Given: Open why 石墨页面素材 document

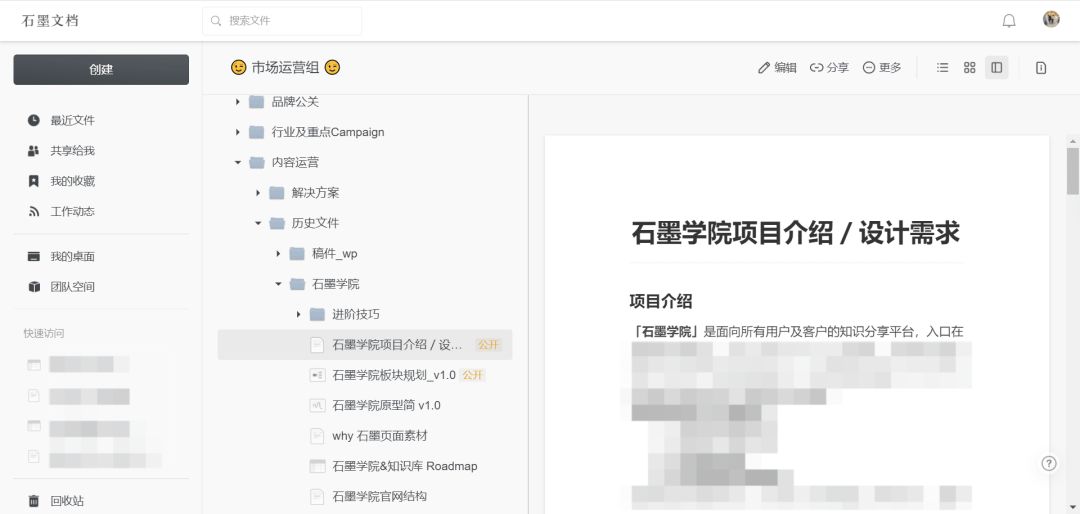Looking at the screenshot, I should point(380,435).
